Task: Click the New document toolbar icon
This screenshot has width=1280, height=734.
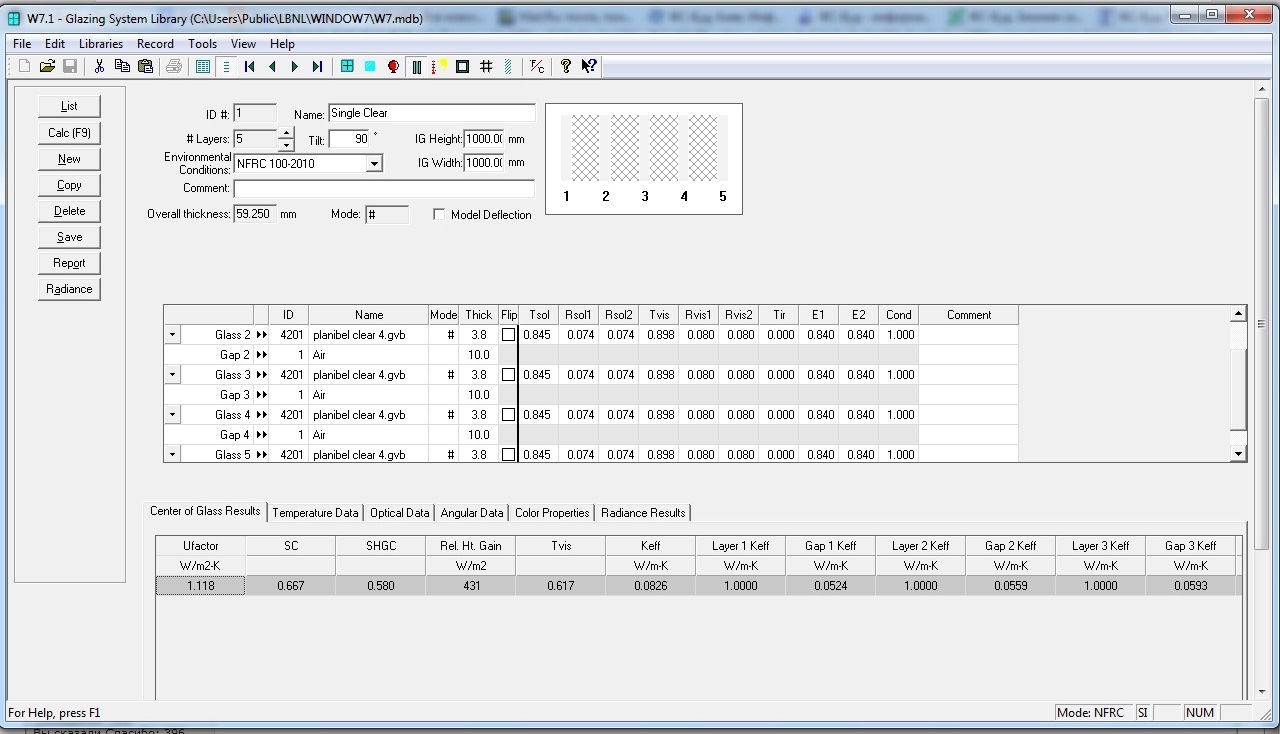Action: click(24, 66)
